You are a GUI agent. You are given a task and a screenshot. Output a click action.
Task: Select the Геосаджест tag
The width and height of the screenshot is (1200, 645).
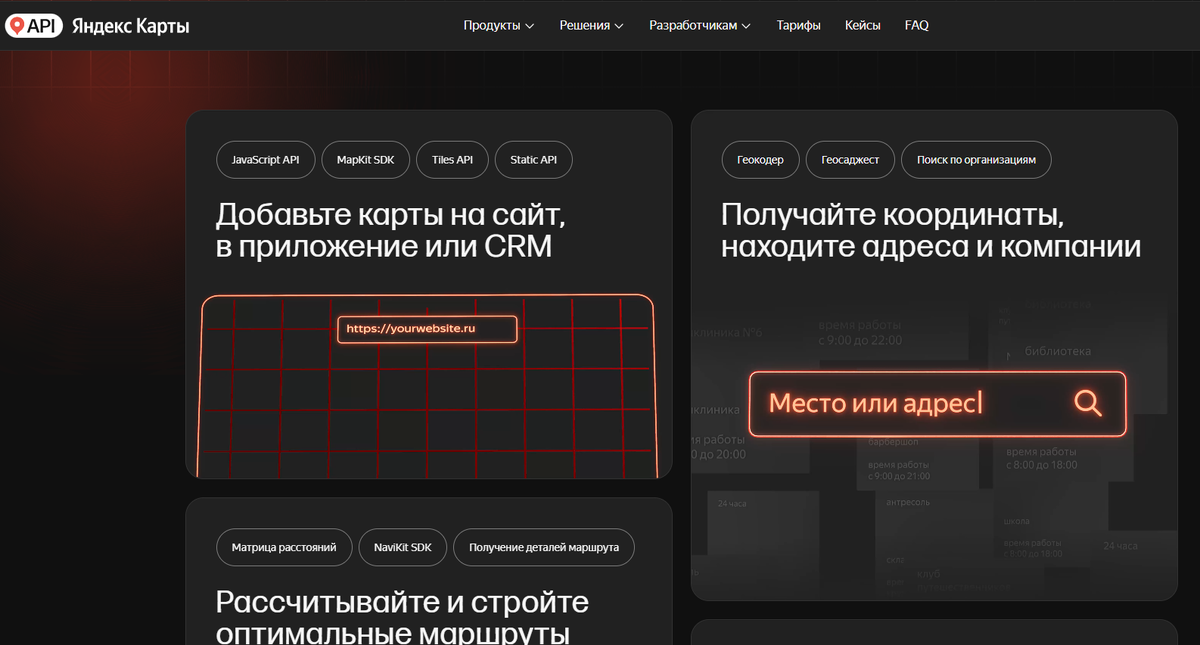(x=850, y=160)
